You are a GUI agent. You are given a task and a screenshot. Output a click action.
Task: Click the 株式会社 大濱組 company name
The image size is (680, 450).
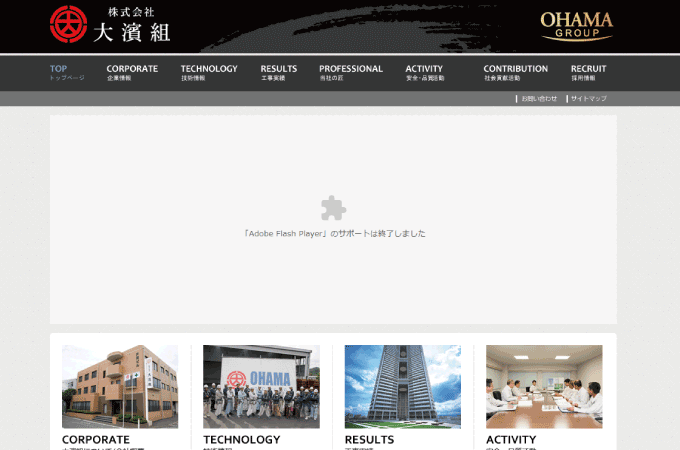point(132,24)
